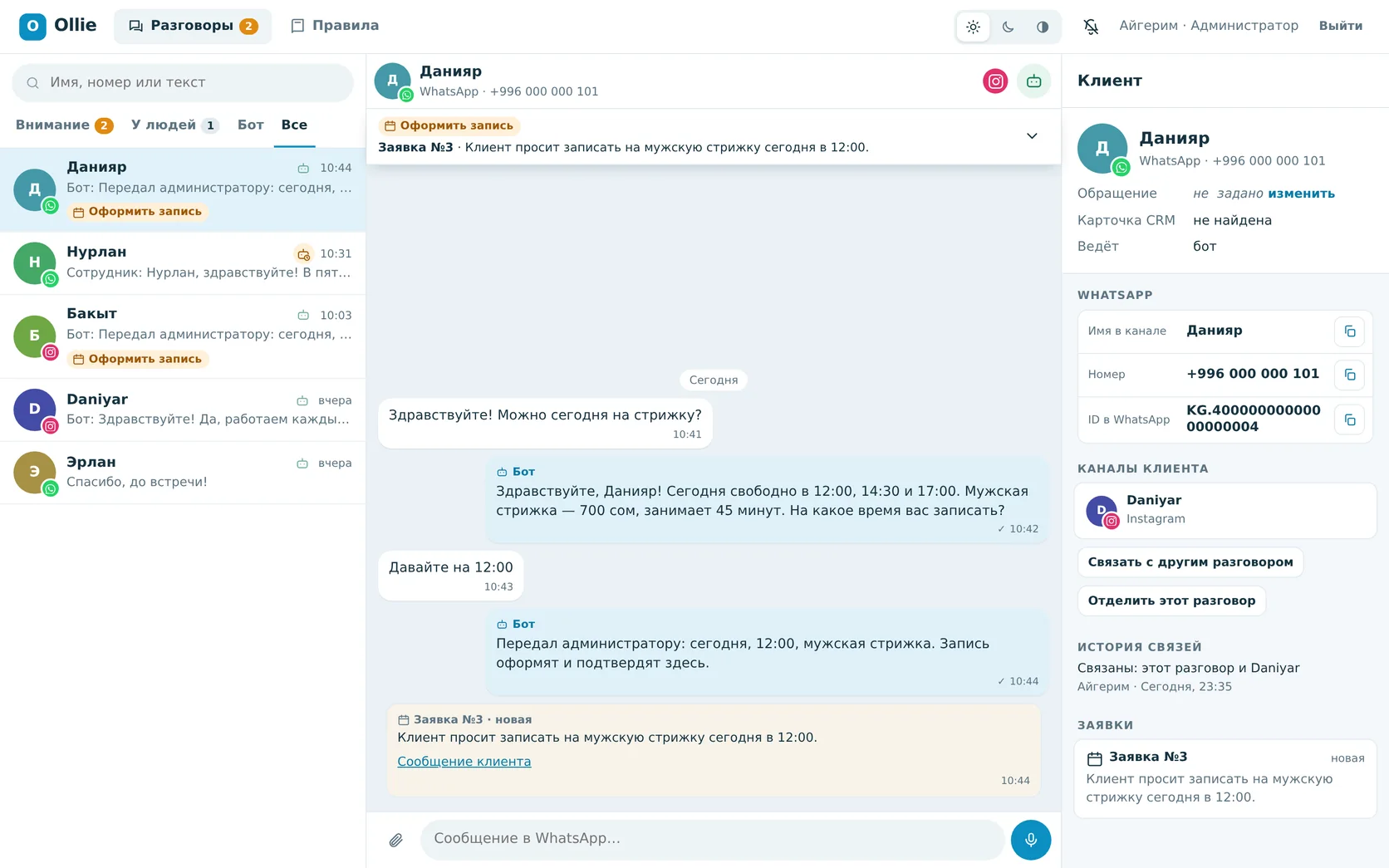Open the conversation with Нурлан

(x=183, y=263)
